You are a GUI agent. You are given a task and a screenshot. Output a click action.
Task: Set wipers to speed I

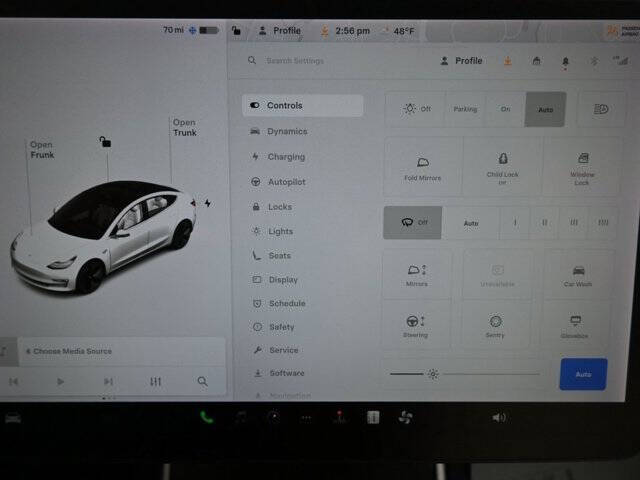point(515,223)
